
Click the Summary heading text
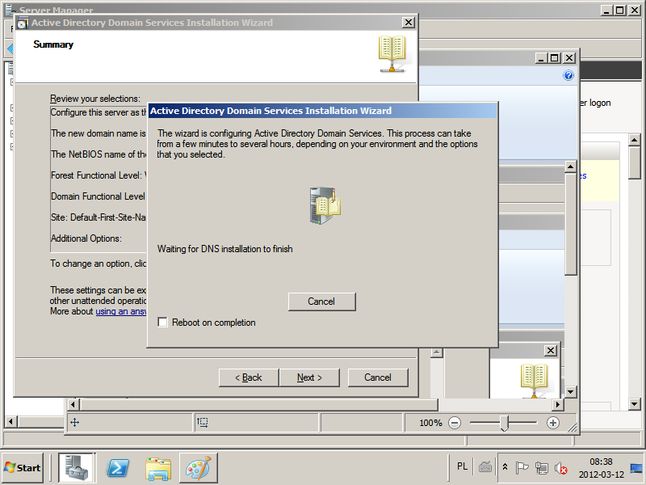[53, 45]
